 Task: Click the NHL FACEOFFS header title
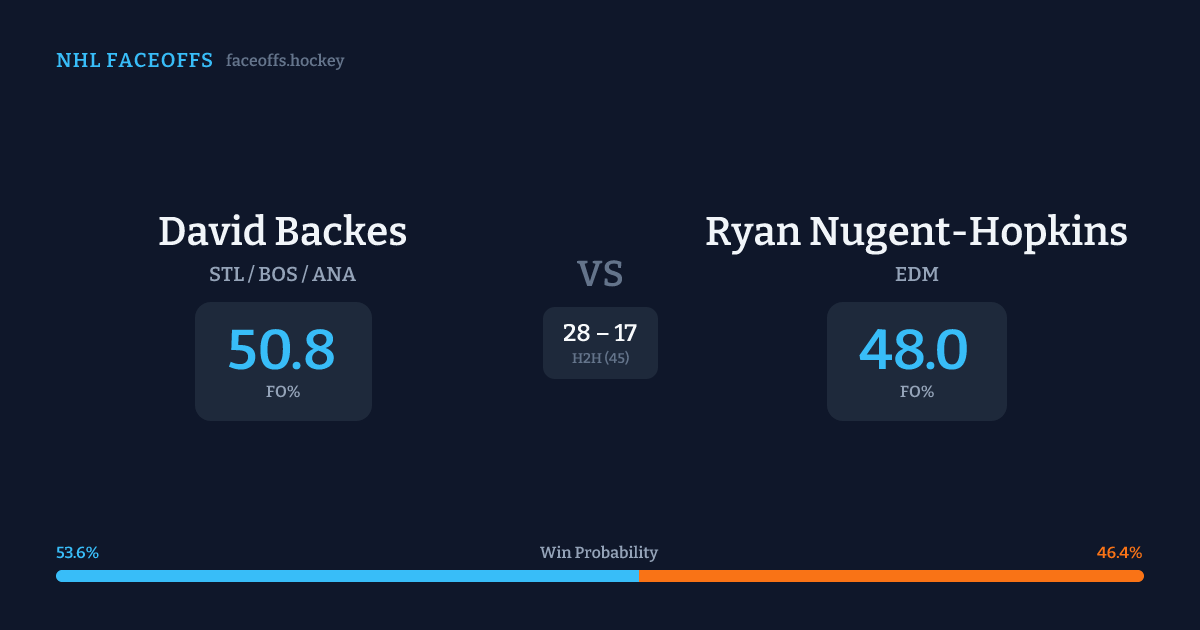click(134, 61)
